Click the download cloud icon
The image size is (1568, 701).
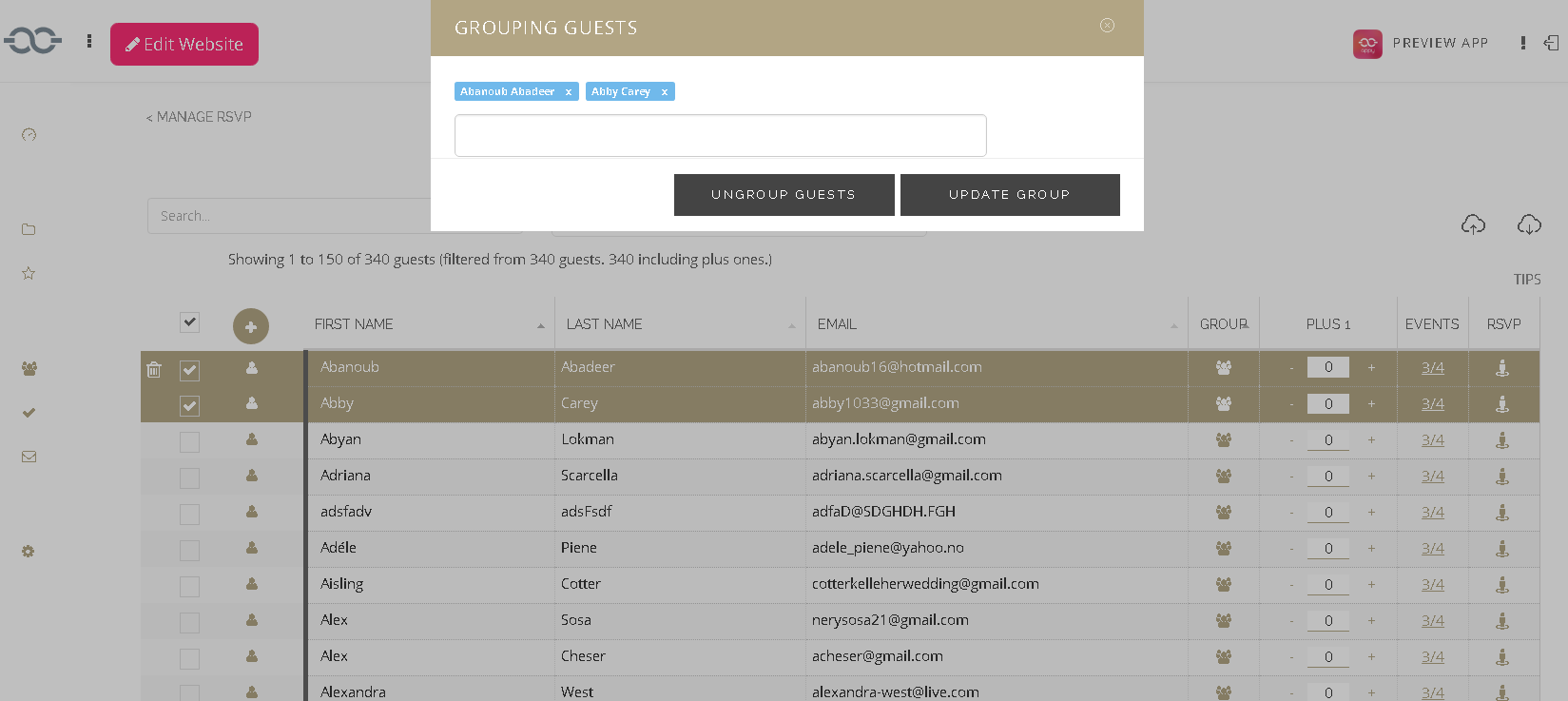tap(1529, 224)
